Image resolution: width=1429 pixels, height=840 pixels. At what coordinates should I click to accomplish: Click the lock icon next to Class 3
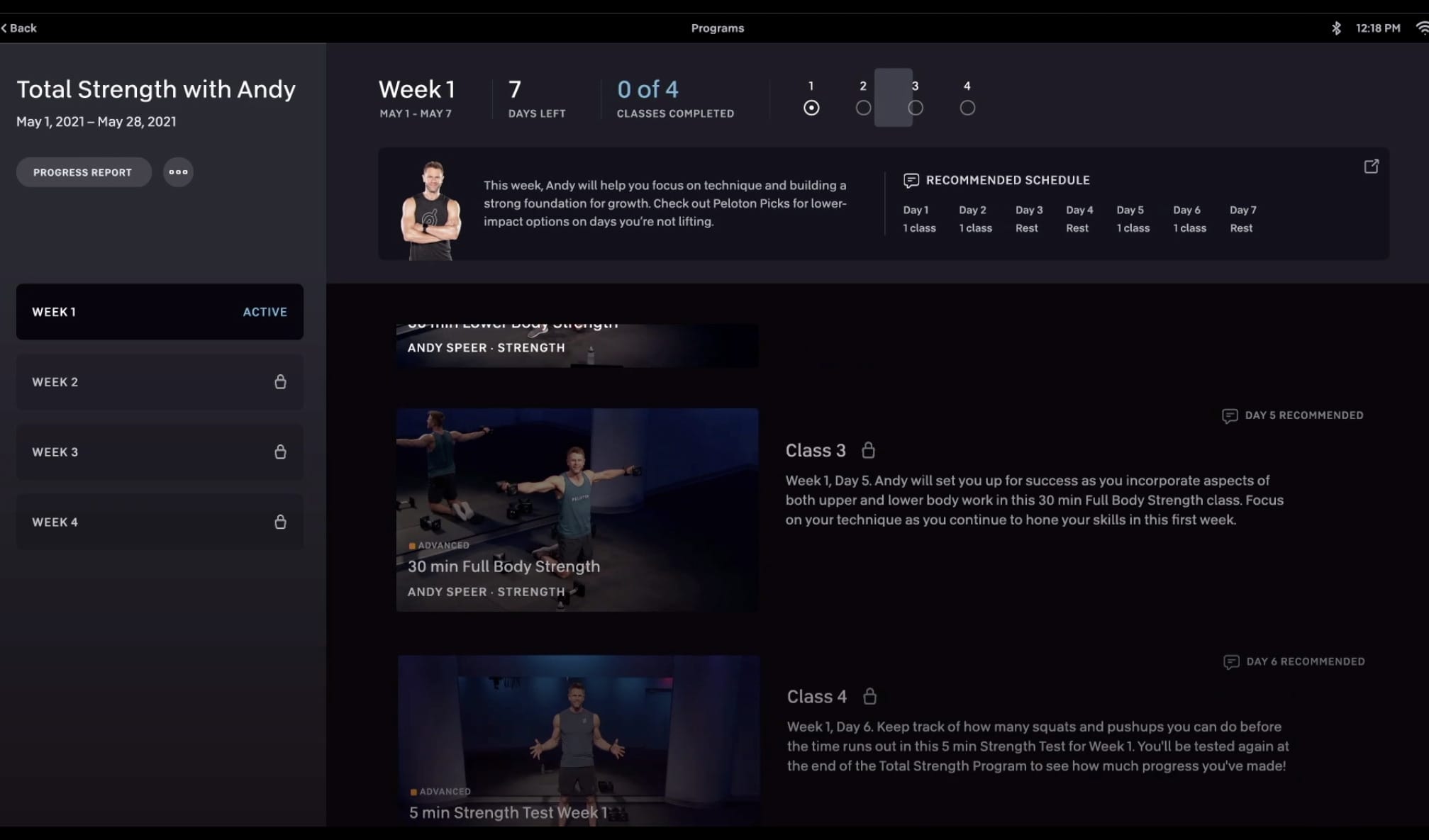pos(868,450)
